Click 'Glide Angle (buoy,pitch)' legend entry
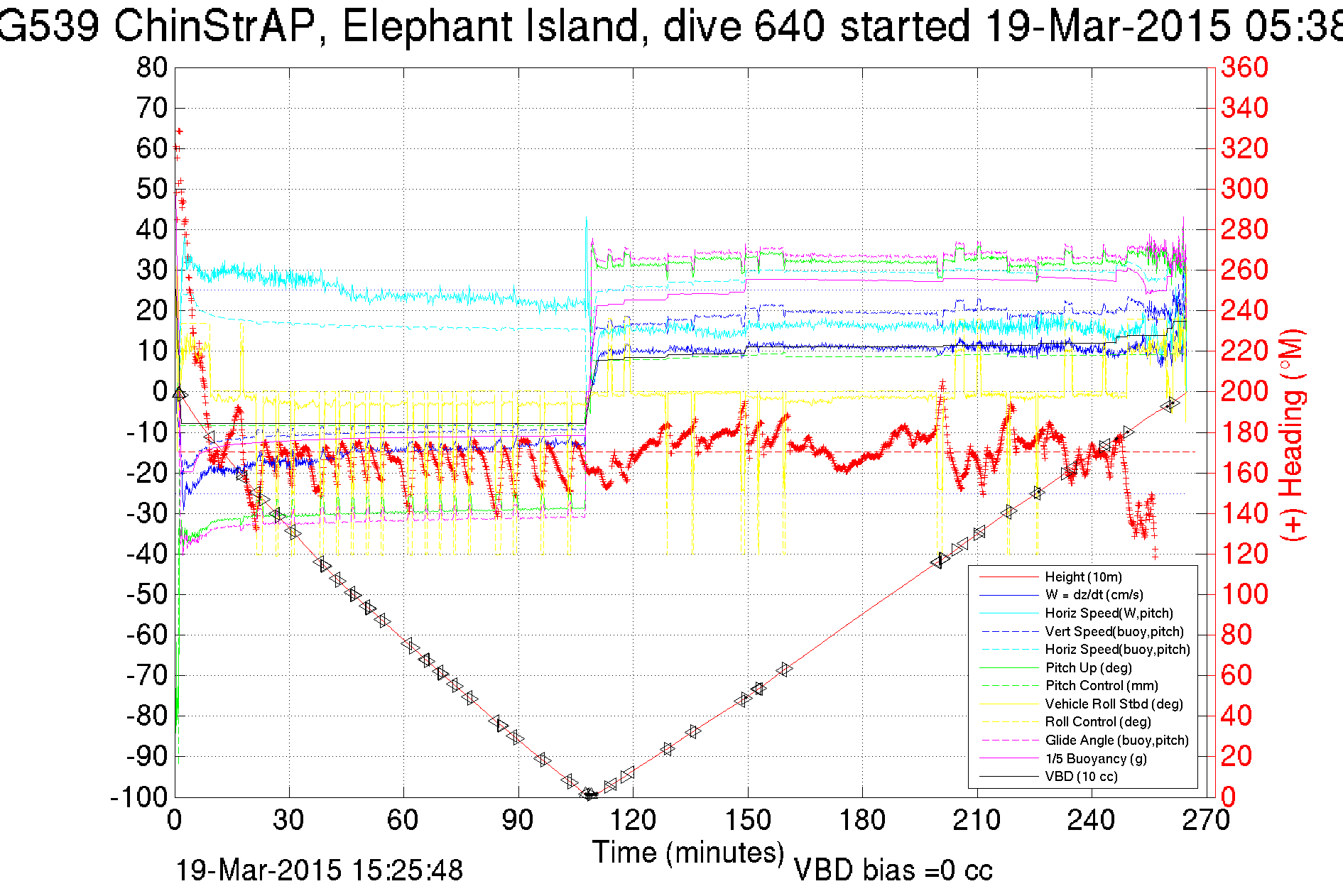The height and width of the screenshot is (896, 1343). pos(1116,740)
